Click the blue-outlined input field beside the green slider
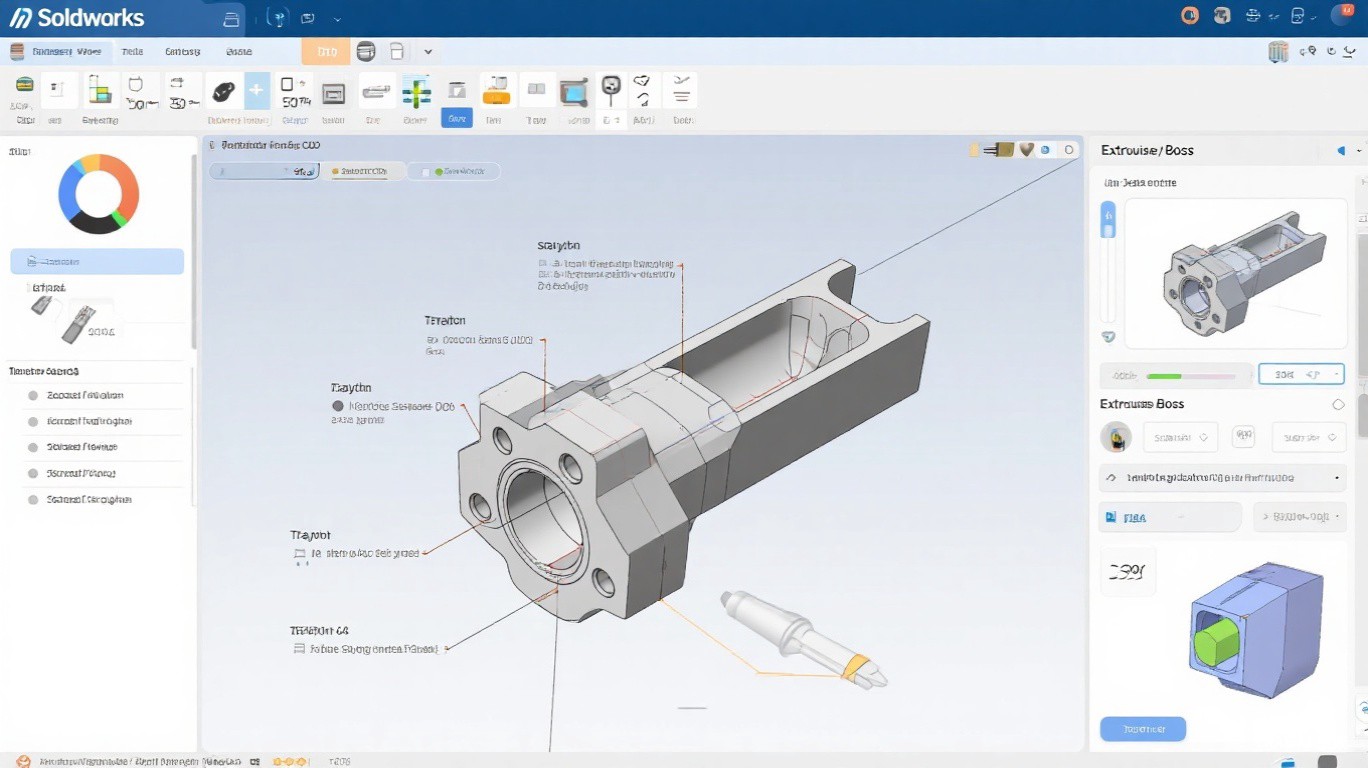 (x=1301, y=375)
